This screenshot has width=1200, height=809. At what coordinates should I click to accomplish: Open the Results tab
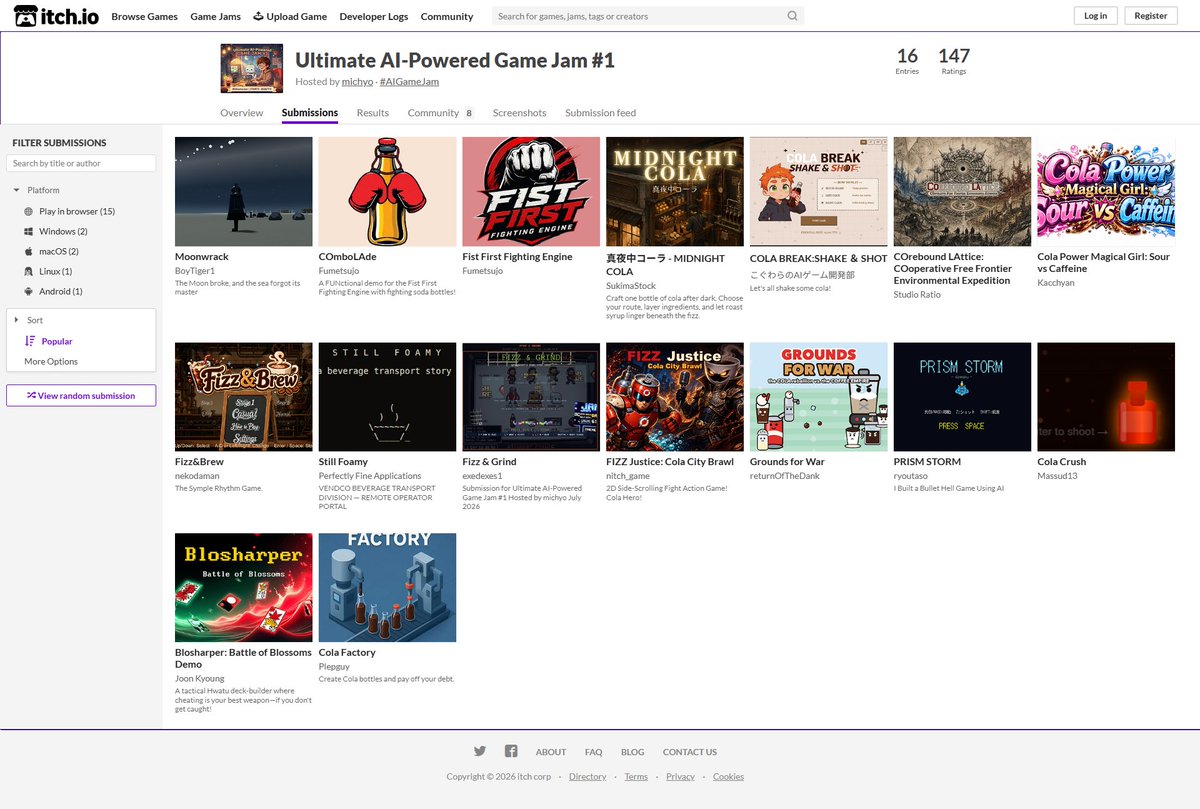coord(373,113)
